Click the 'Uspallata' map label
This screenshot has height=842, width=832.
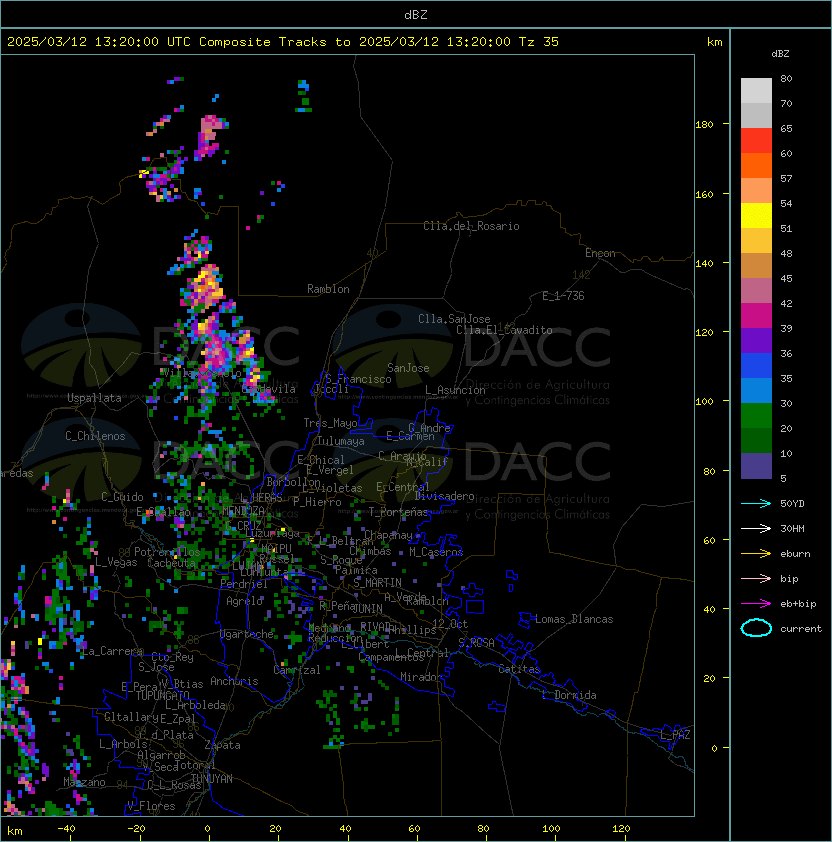click(x=94, y=398)
